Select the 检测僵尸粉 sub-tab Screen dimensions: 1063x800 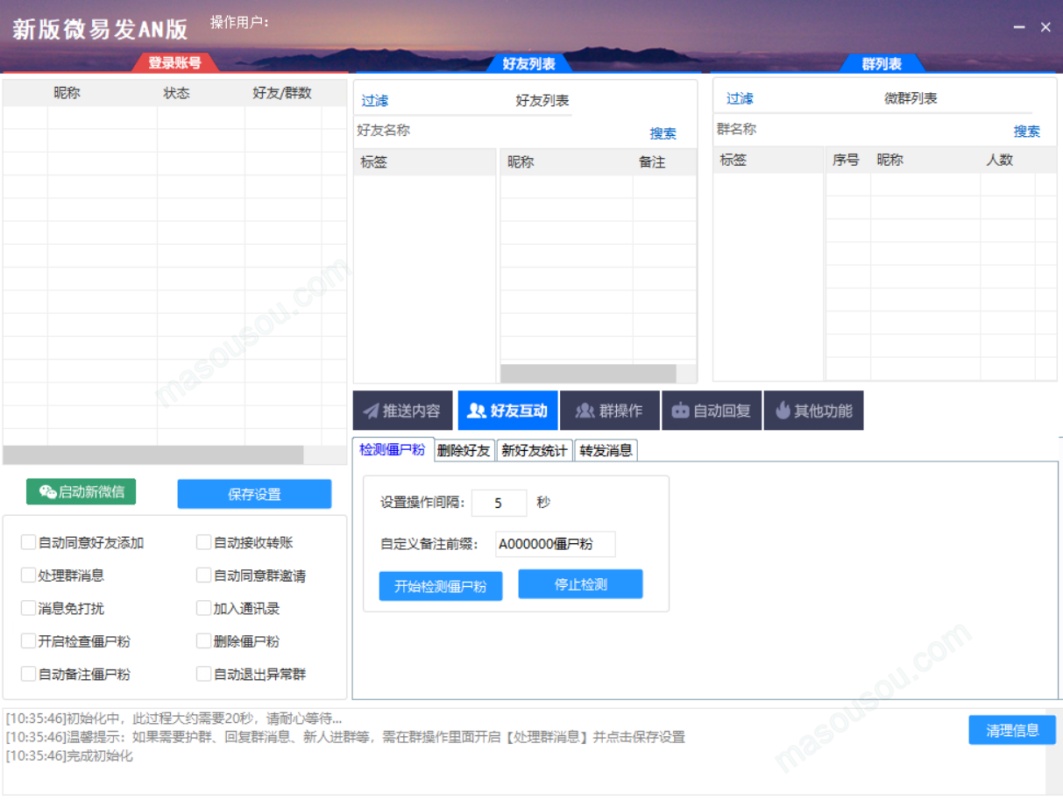pos(393,449)
